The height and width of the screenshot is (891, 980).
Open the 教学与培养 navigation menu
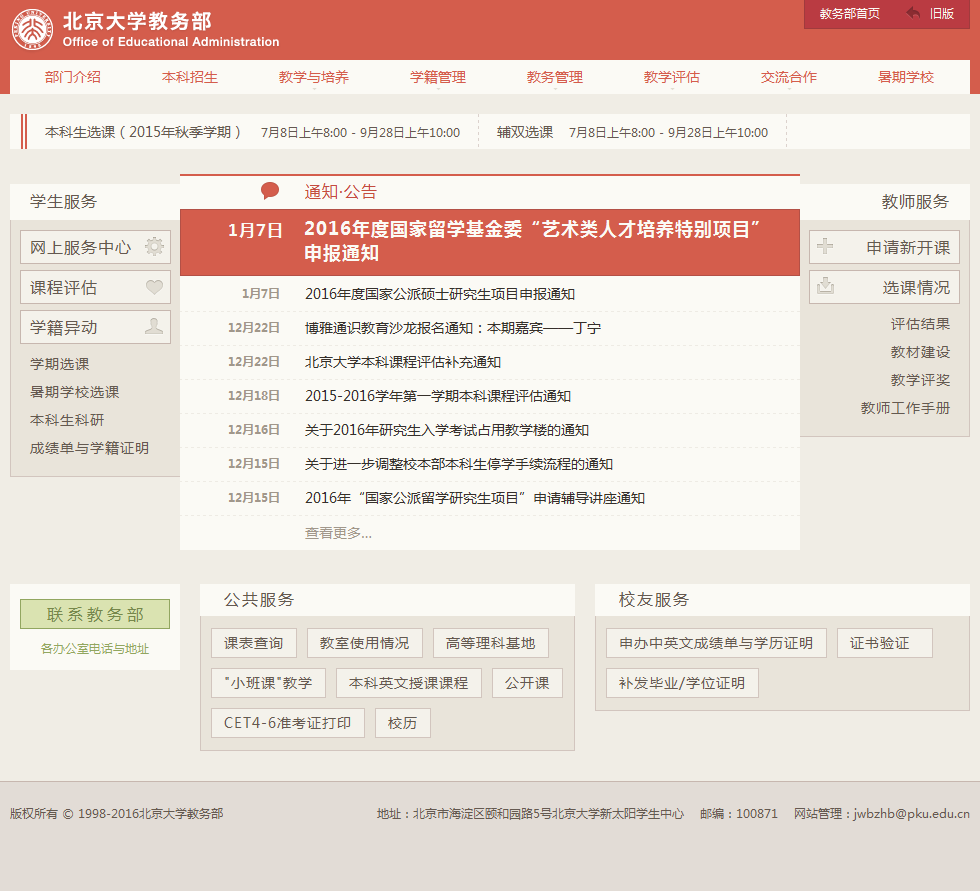pos(314,77)
